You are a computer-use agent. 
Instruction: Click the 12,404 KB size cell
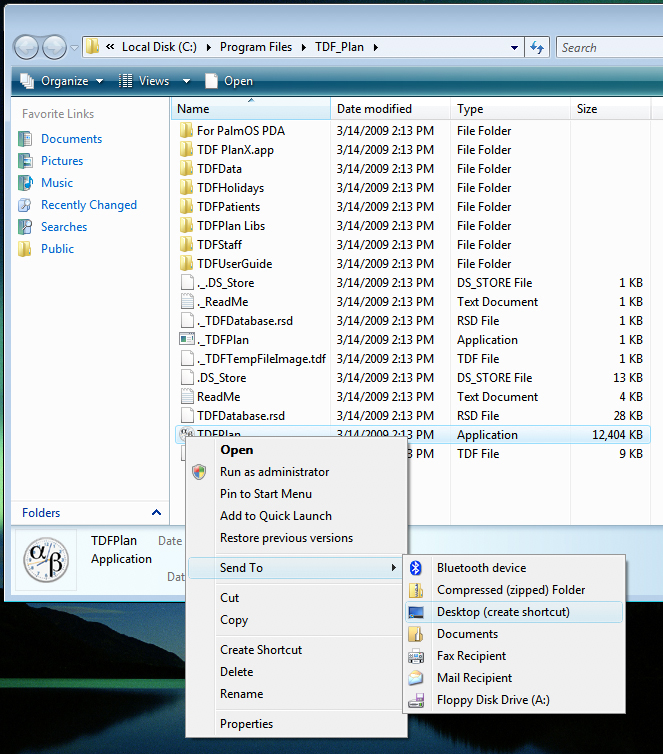[617, 435]
